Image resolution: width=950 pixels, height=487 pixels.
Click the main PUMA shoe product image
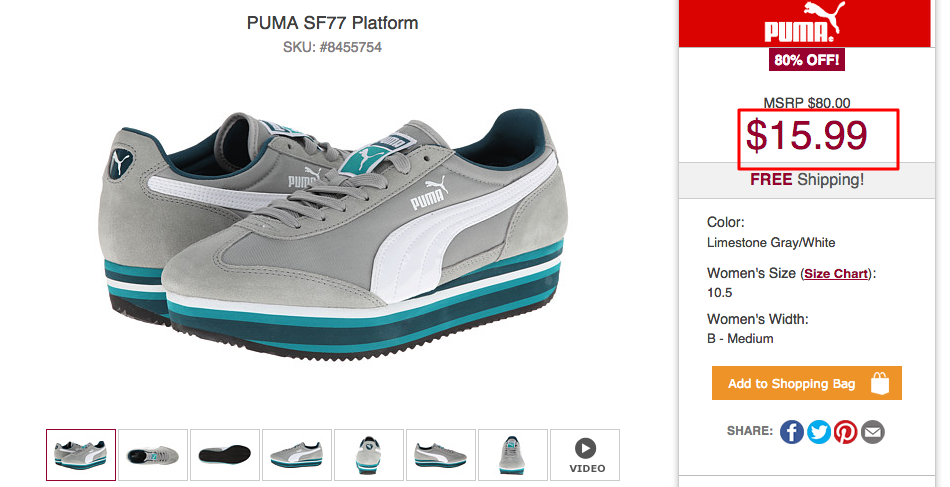(333, 233)
